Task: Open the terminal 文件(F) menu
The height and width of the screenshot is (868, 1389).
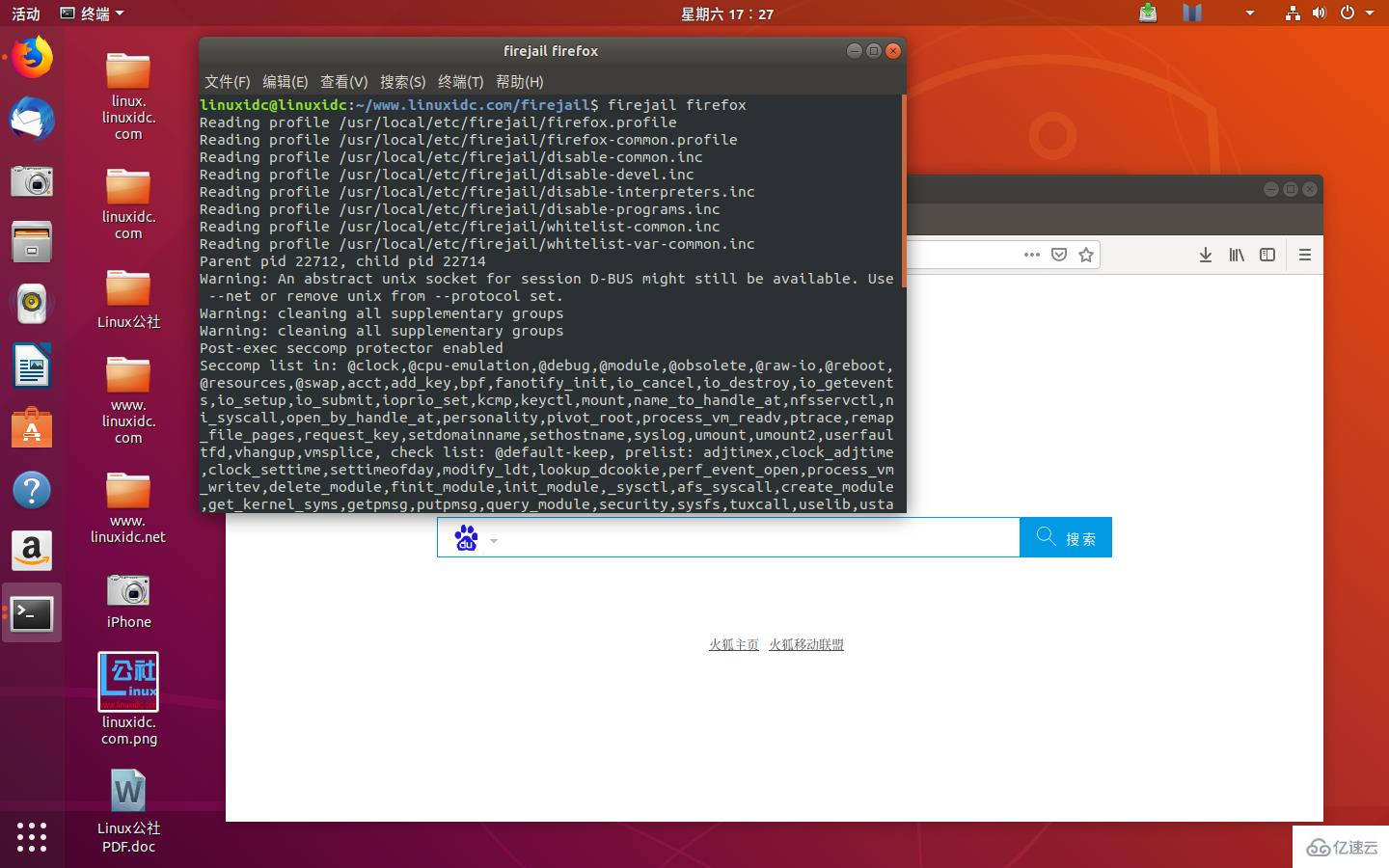Action: pyautogui.click(x=227, y=82)
